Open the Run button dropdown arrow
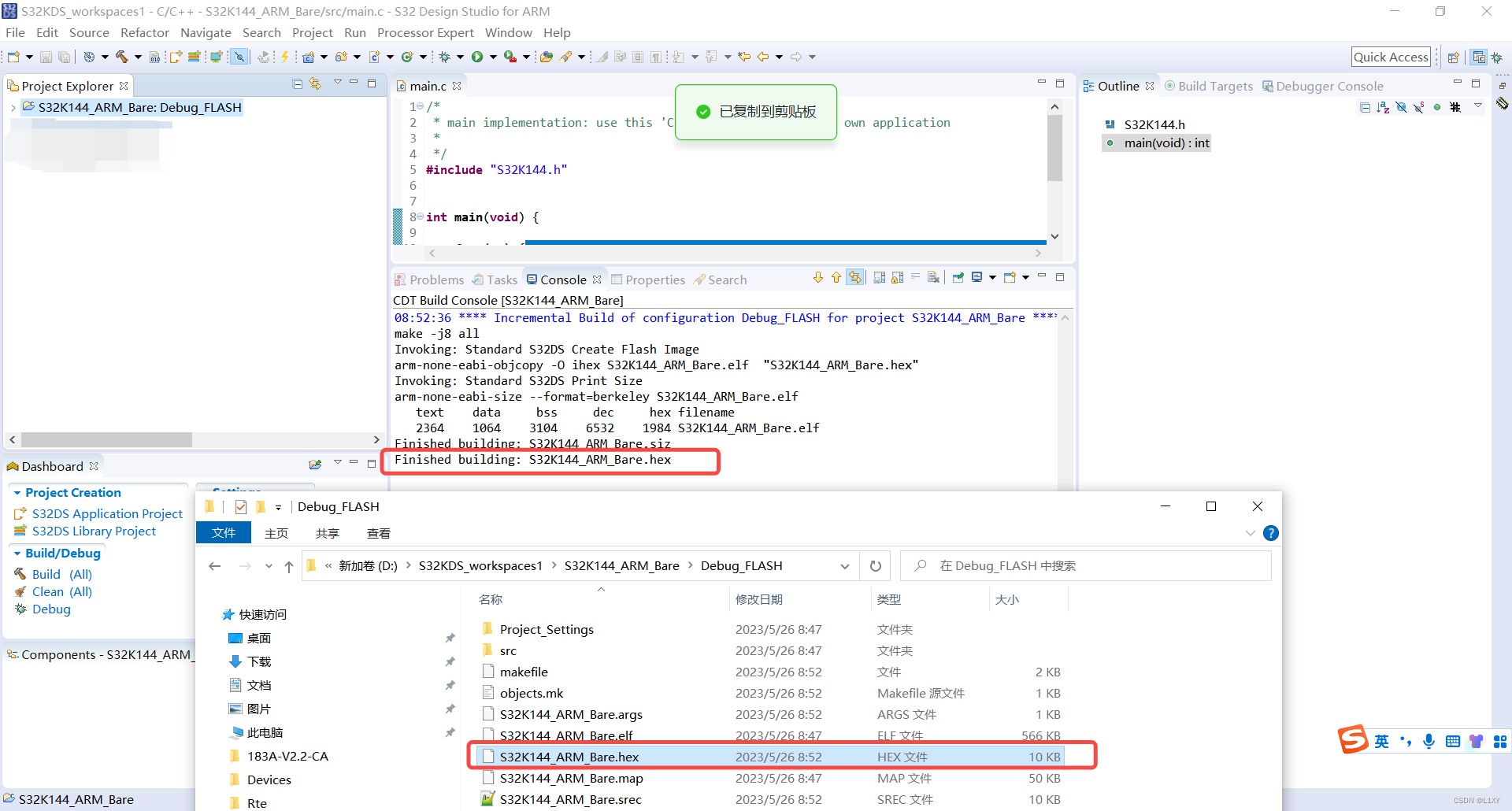Viewport: 1512px width, 811px height. click(494, 57)
